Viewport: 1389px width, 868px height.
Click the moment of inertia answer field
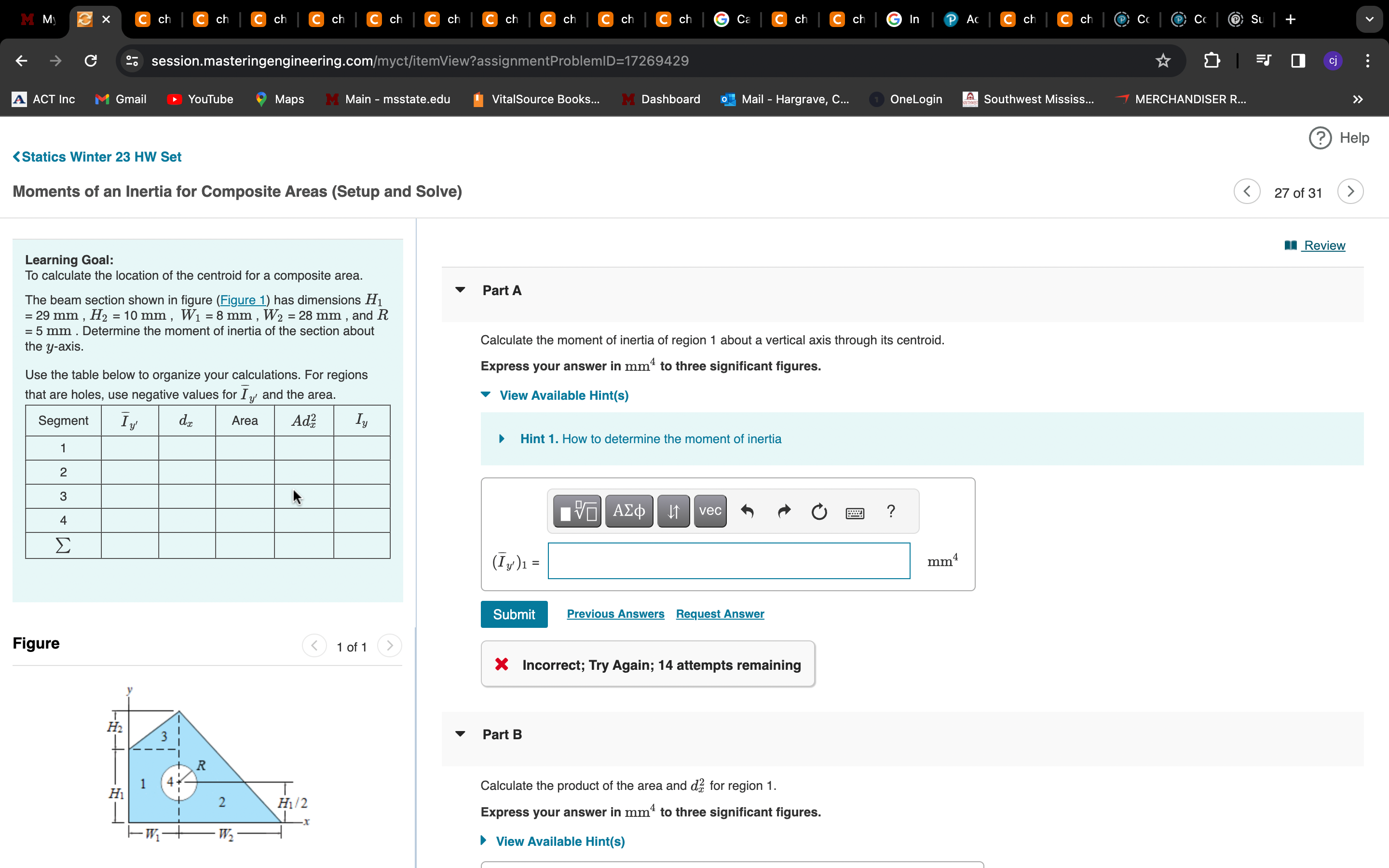pyautogui.click(x=728, y=561)
